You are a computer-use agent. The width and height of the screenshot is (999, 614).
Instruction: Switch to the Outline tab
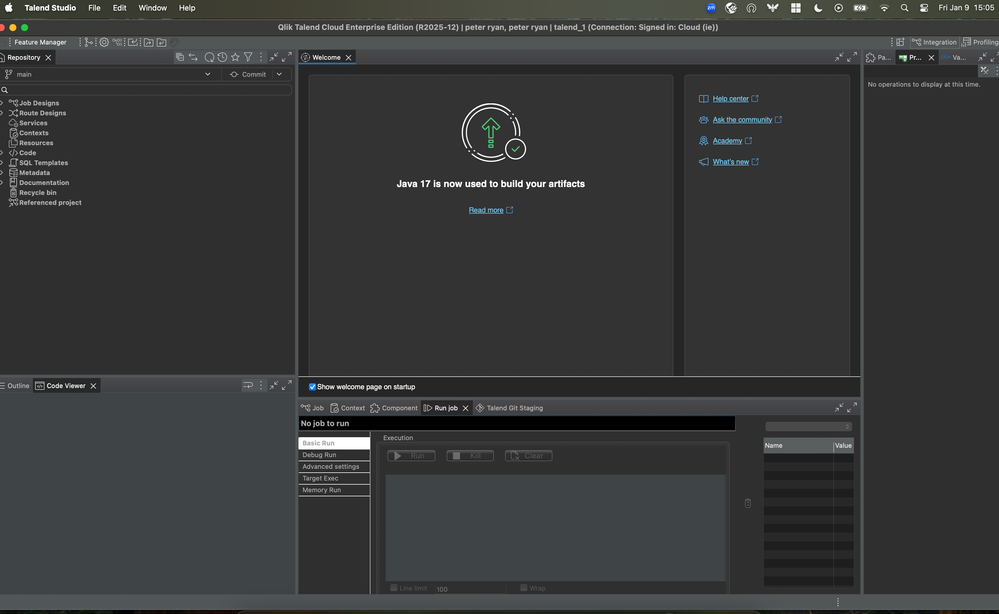coord(15,385)
